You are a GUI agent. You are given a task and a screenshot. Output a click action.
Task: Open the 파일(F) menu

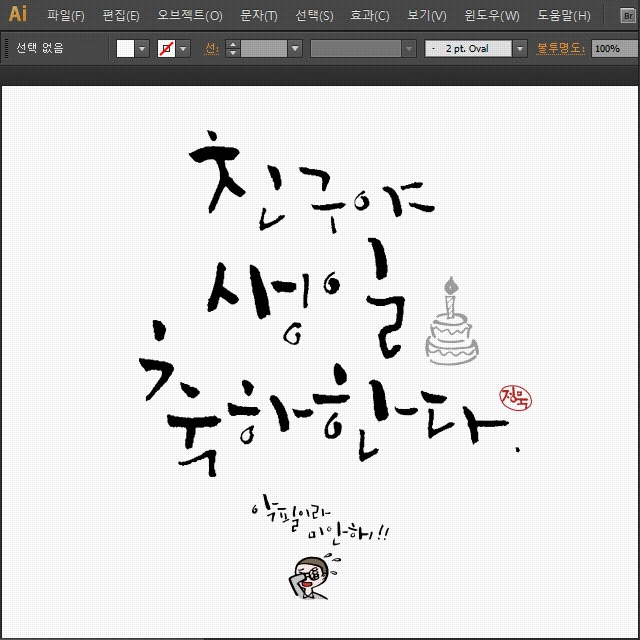click(66, 16)
